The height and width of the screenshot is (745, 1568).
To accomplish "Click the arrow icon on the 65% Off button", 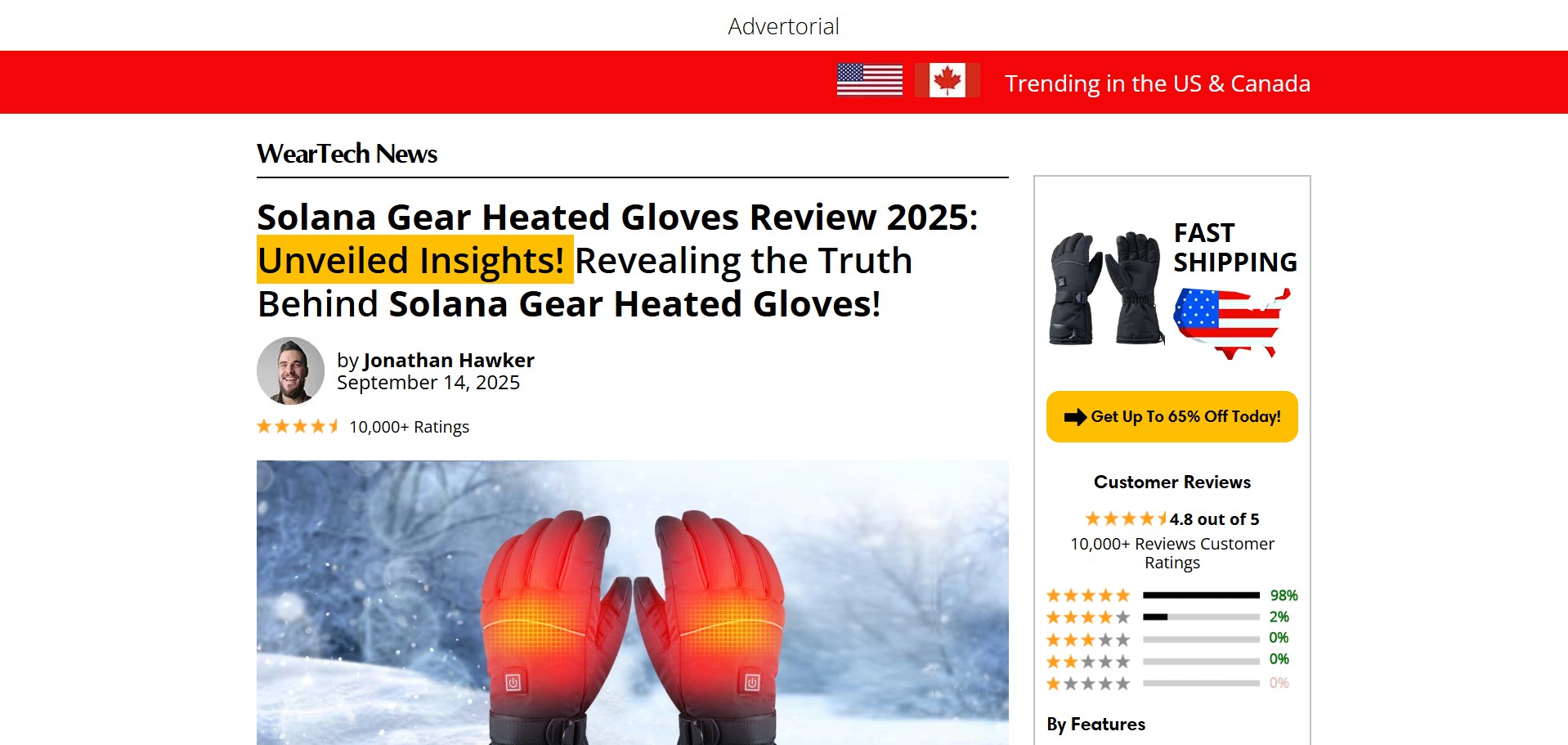I will coord(1075,417).
